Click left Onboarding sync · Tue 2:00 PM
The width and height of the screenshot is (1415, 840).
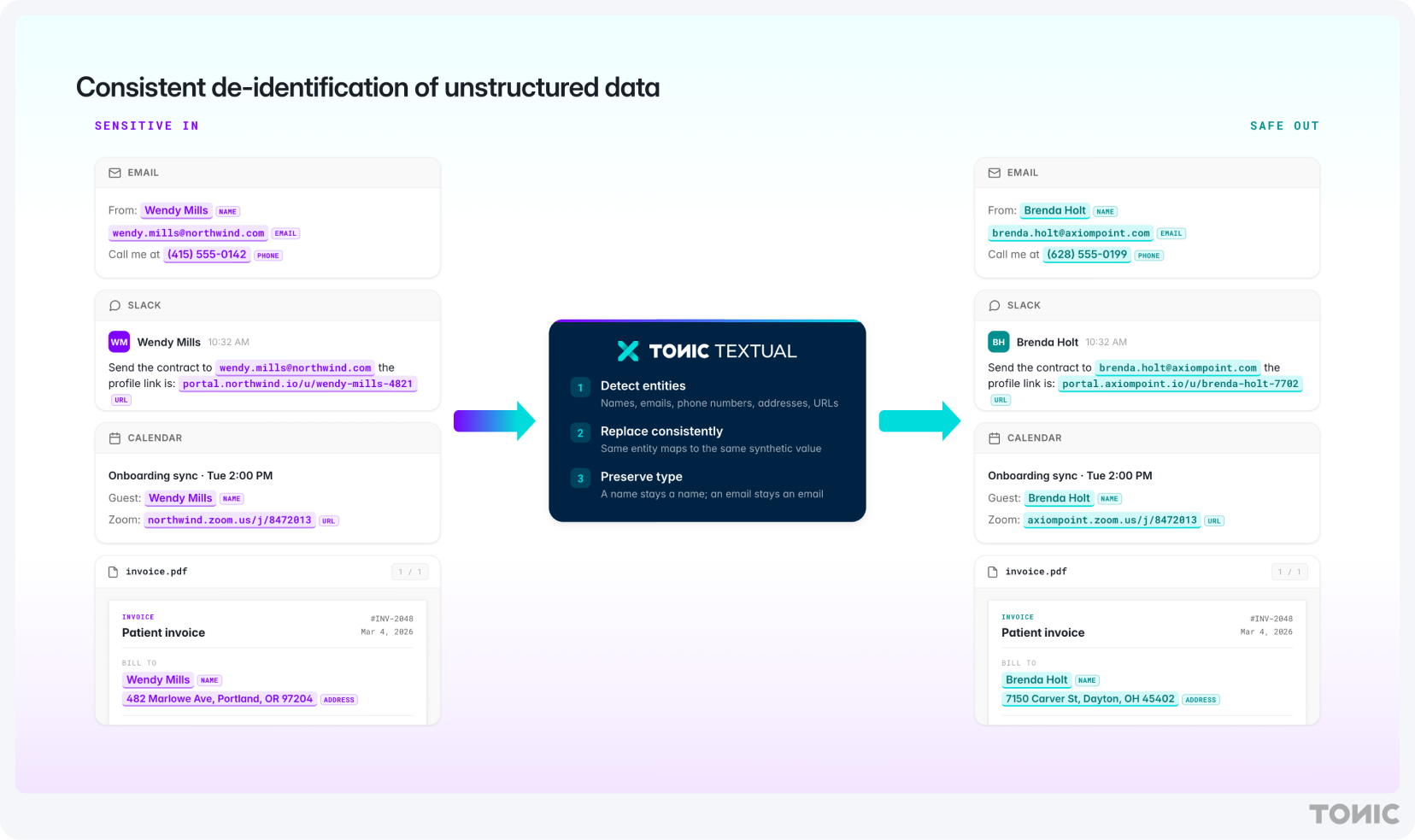(x=191, y=476)
